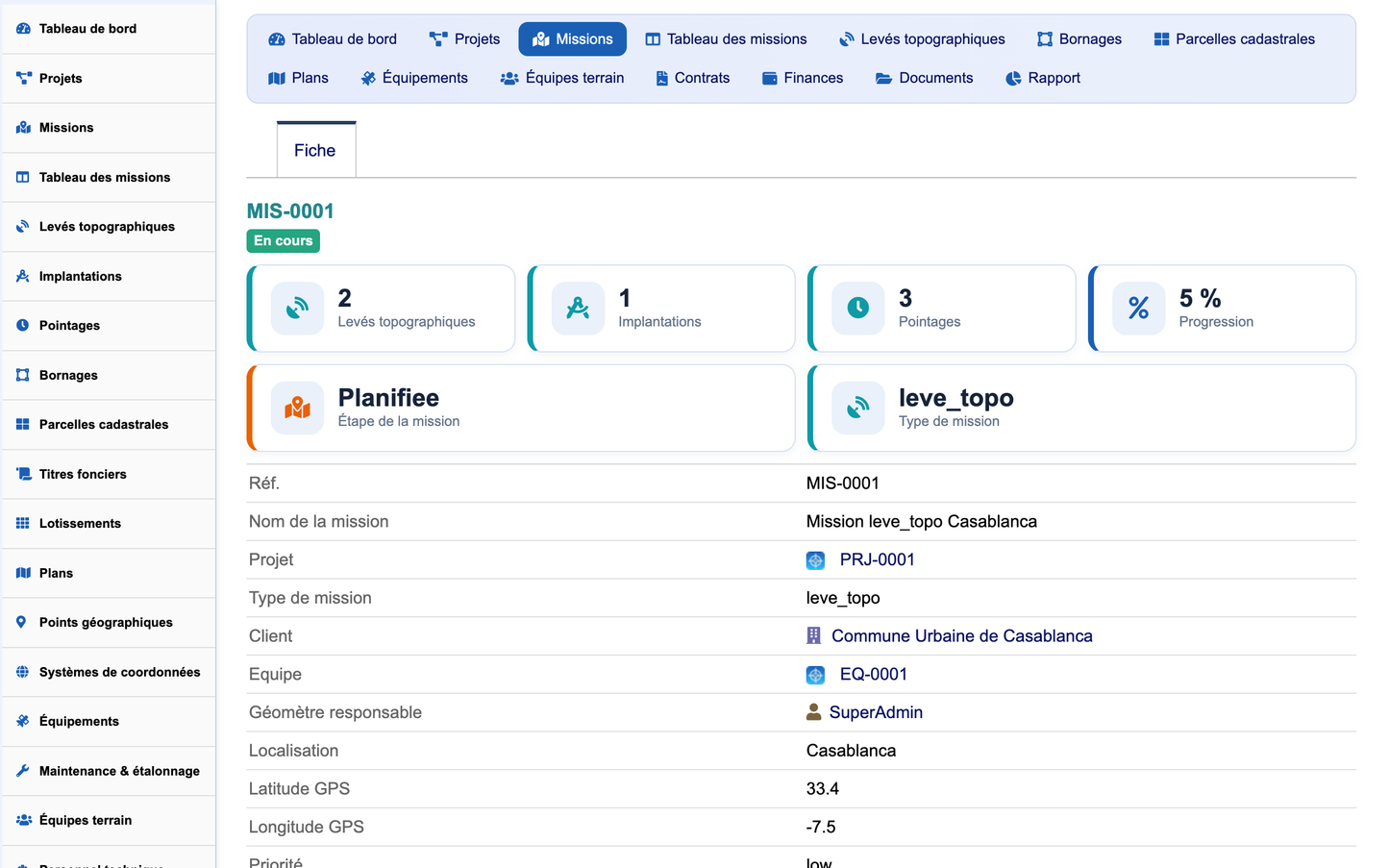Click the En cours status badge
The image size is (1389, 868).
pos(283,240)
